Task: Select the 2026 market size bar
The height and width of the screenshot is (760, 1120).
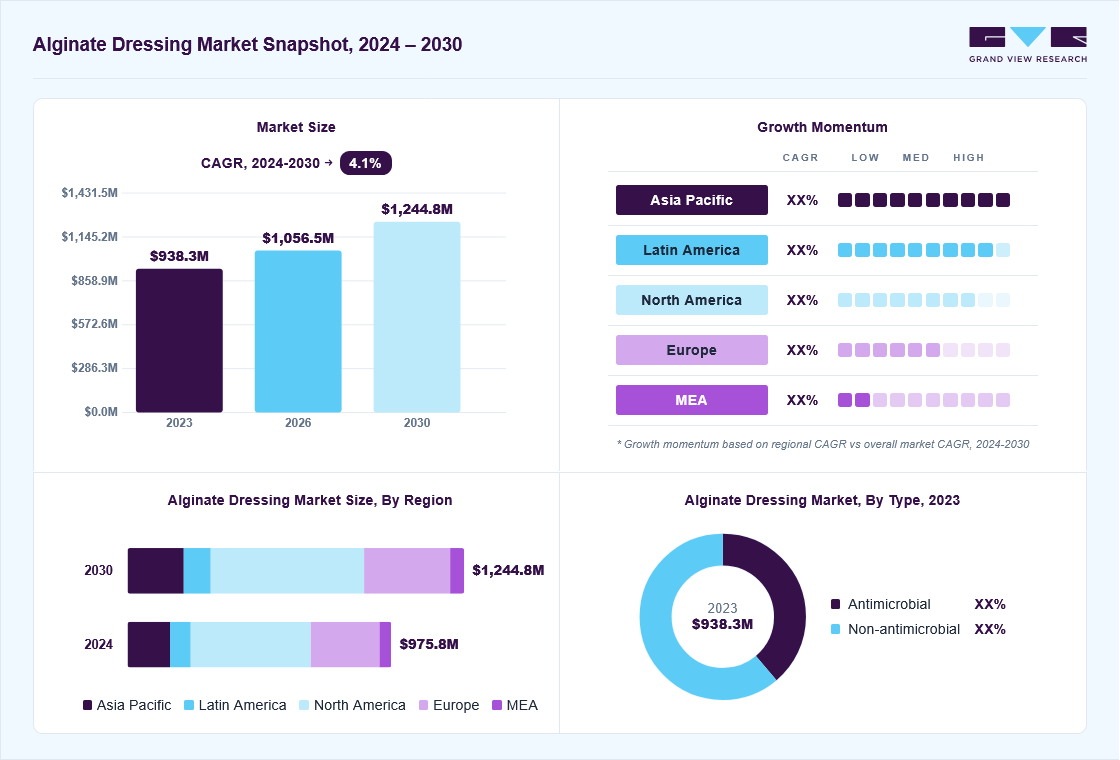Action: click(x=298, y=331)
